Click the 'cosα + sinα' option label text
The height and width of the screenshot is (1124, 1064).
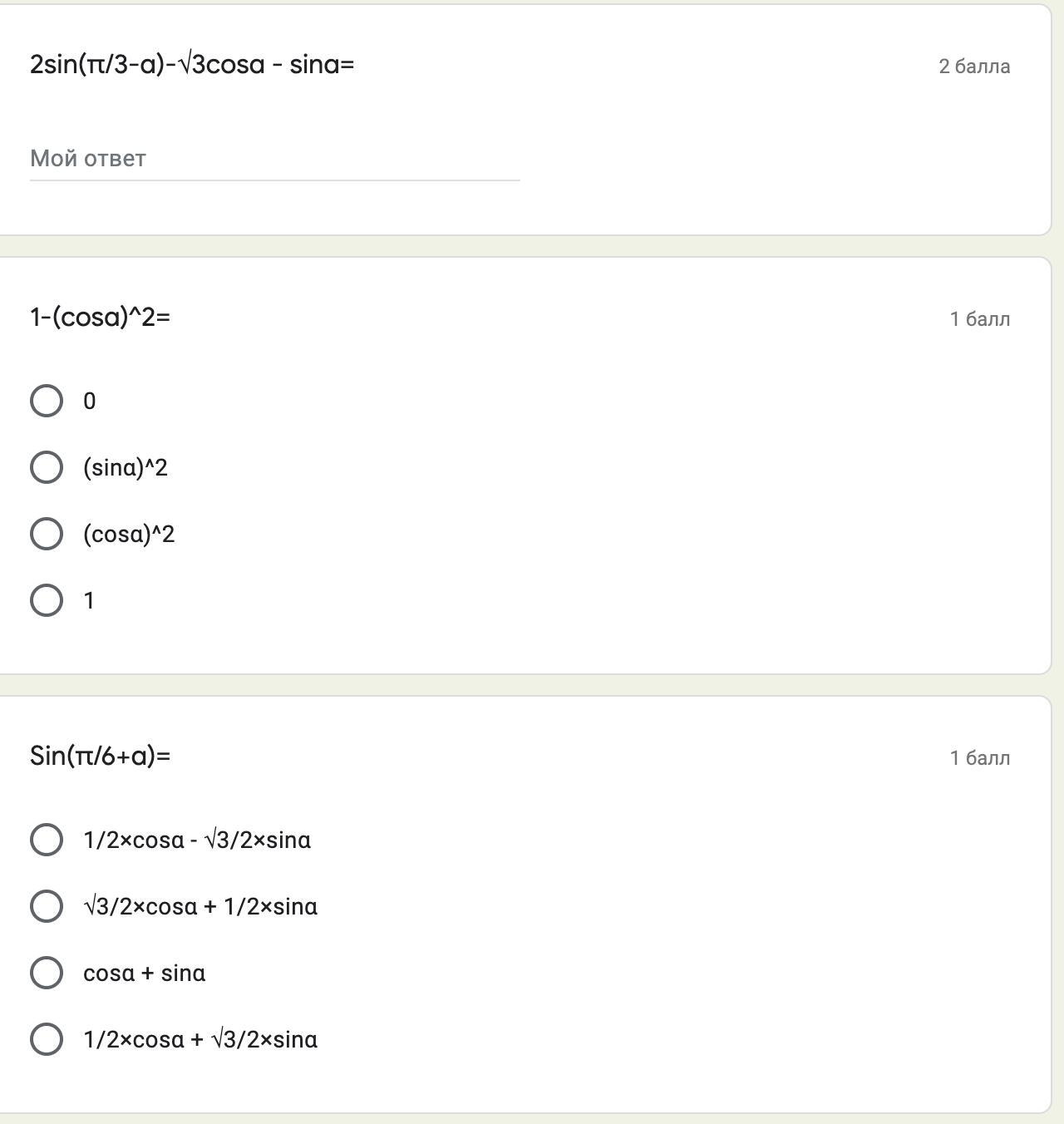145,974
